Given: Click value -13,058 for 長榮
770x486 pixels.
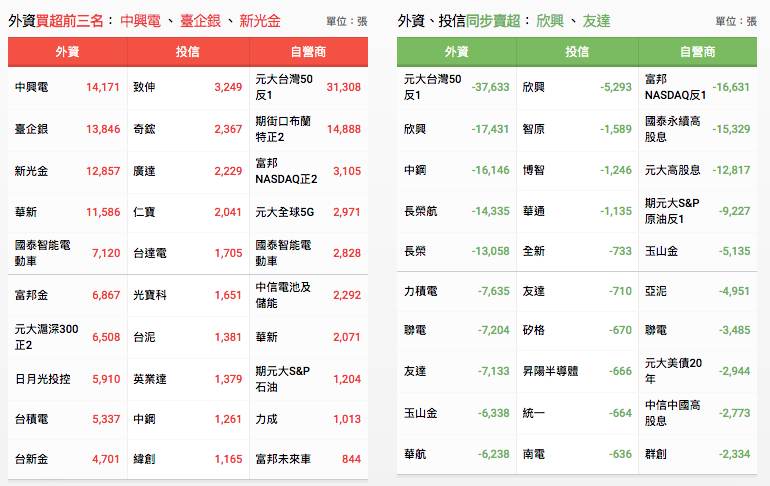Looking at the screenshot, I should click(x=491, y=251).
